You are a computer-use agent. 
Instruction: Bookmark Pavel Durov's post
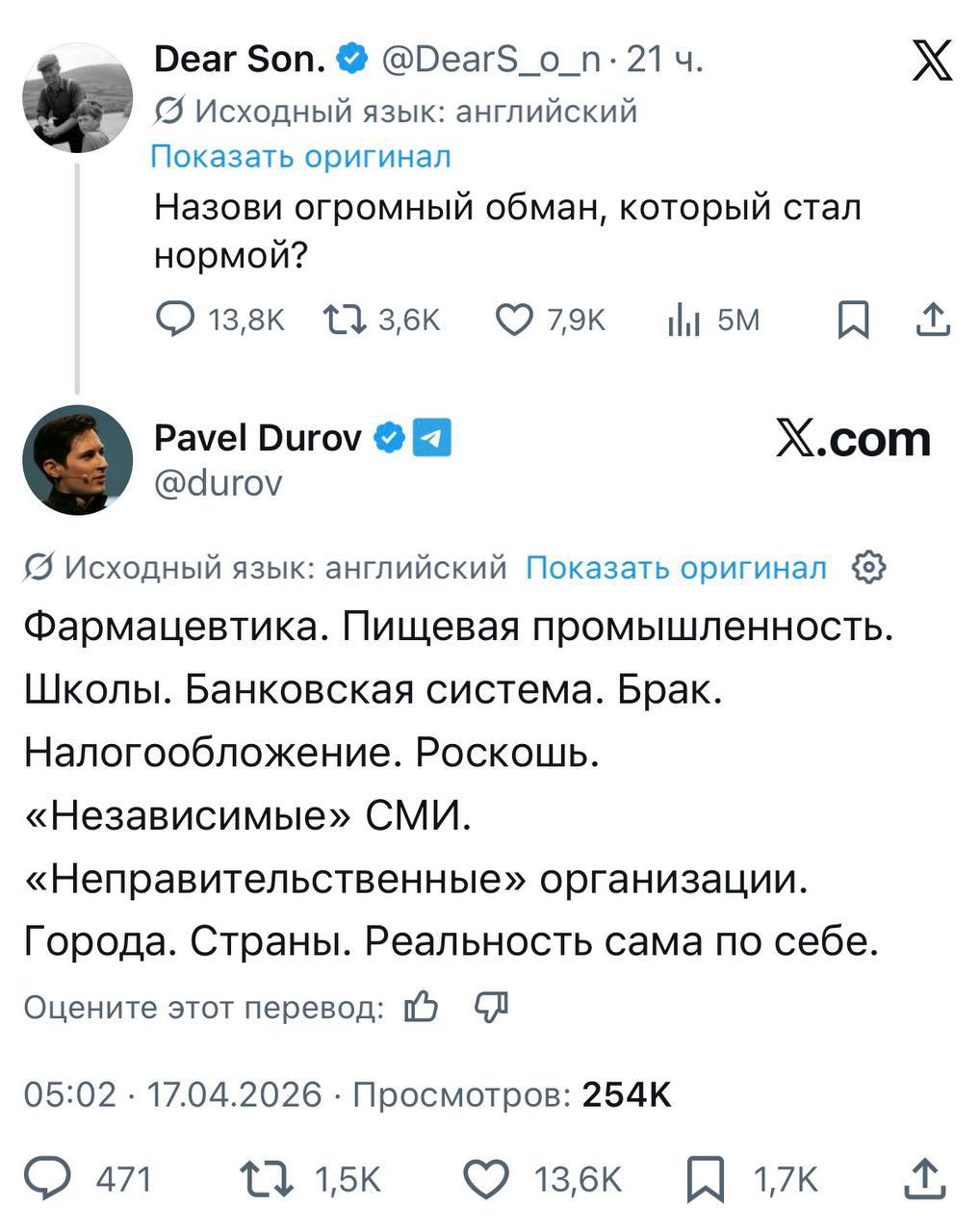[x=705, y=1179]
